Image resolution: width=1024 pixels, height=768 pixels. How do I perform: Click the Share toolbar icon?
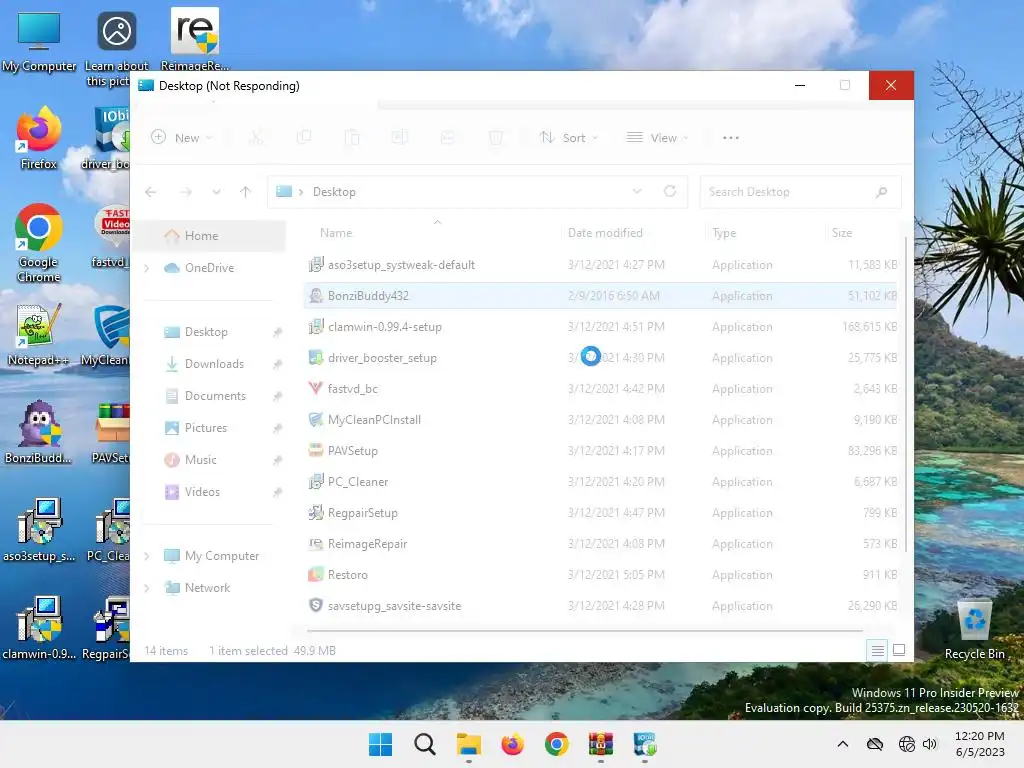(448, 138)
